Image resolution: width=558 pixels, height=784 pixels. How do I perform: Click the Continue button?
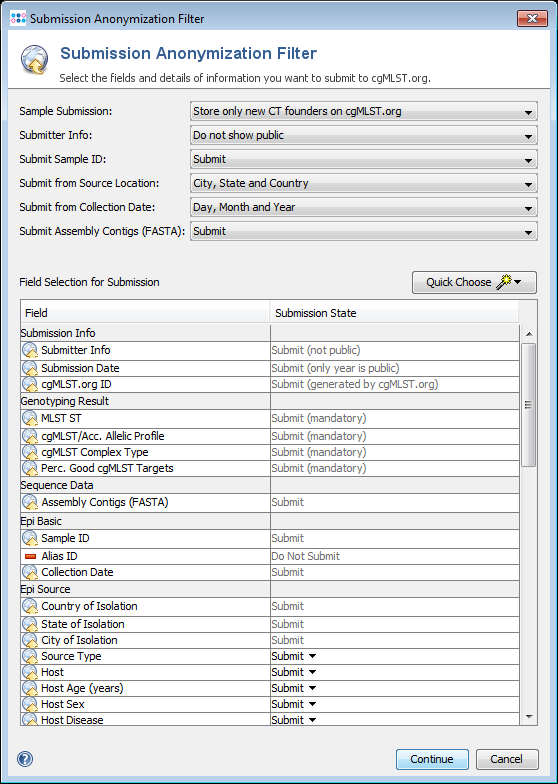[x=432, y=759]
